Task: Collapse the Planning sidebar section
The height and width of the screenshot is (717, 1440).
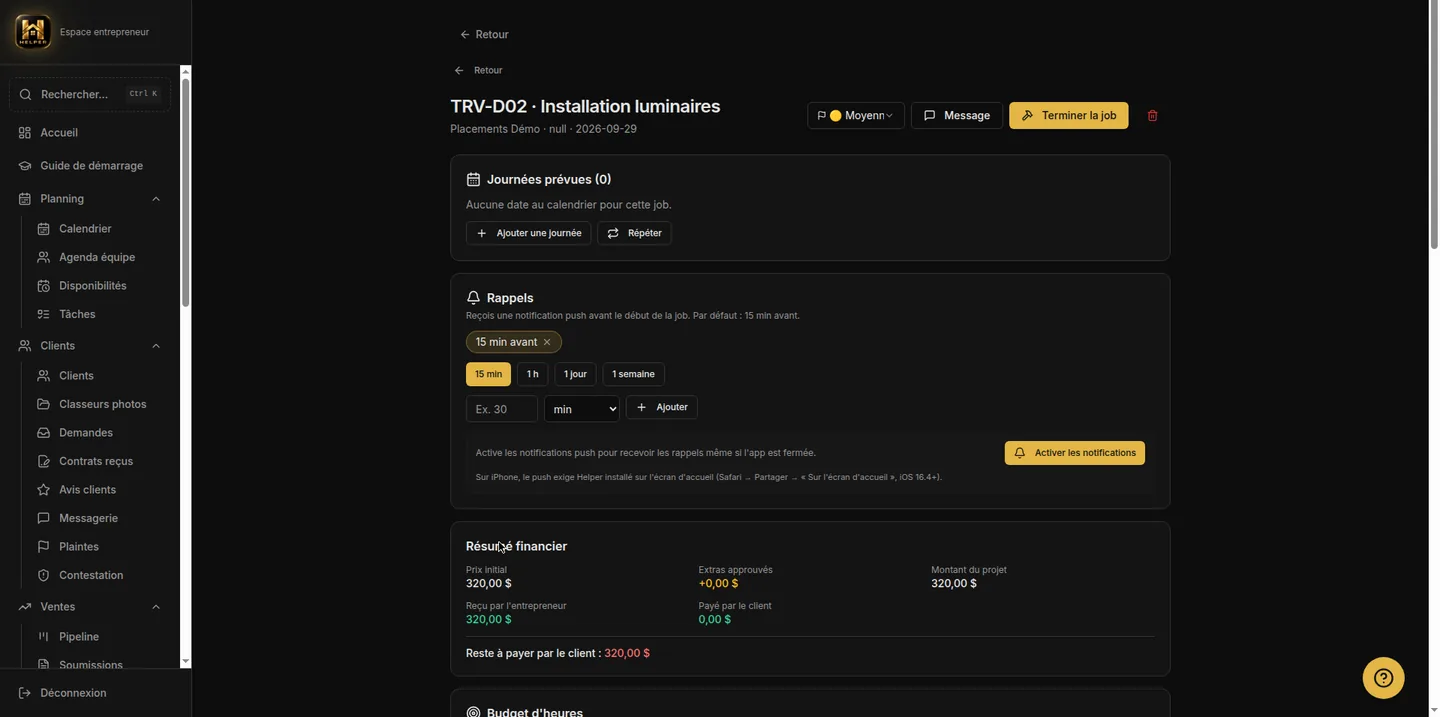Action: (156, 199)
